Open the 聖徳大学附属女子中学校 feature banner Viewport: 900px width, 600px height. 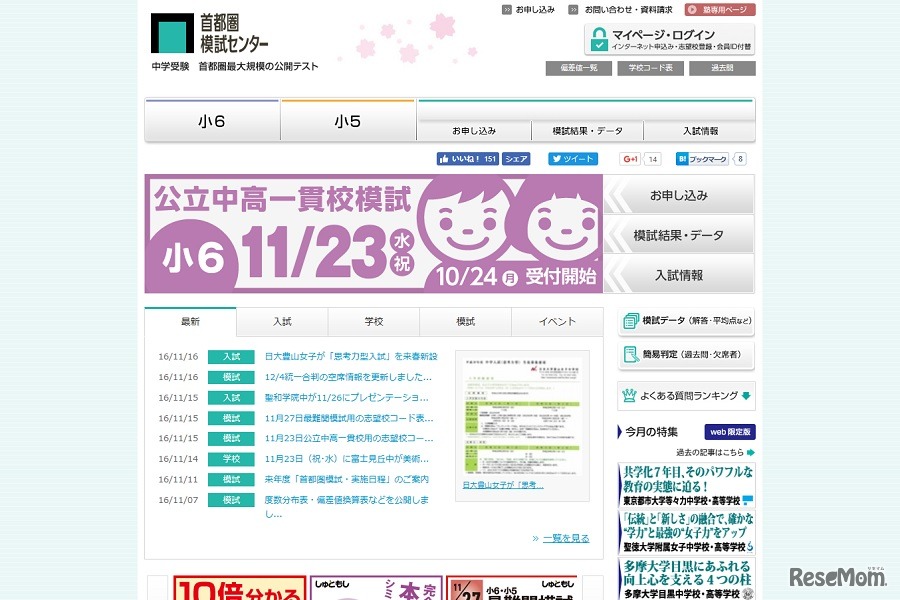(686, 532)
